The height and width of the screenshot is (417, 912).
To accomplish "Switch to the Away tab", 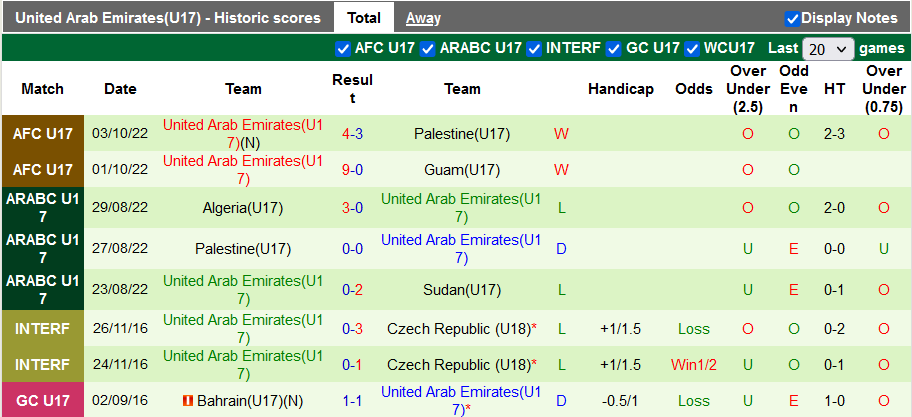I will tap(423, 18).
